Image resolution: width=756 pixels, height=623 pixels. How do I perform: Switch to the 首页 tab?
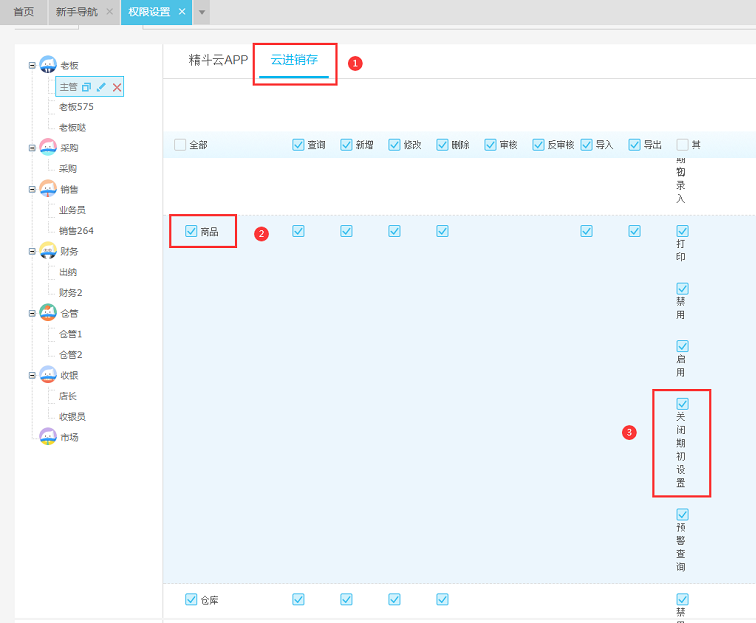coord(24,12)
